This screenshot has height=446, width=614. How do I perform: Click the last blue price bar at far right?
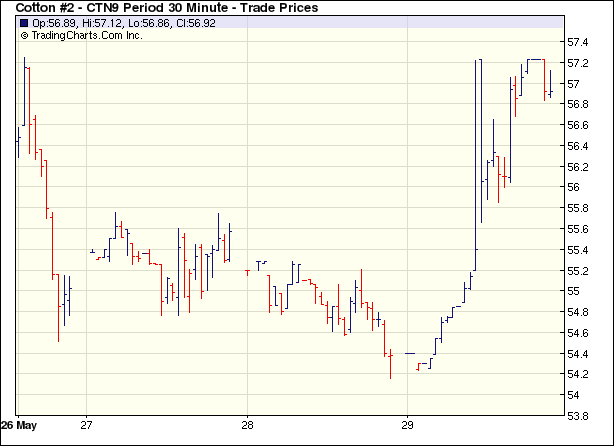[550, 85]
